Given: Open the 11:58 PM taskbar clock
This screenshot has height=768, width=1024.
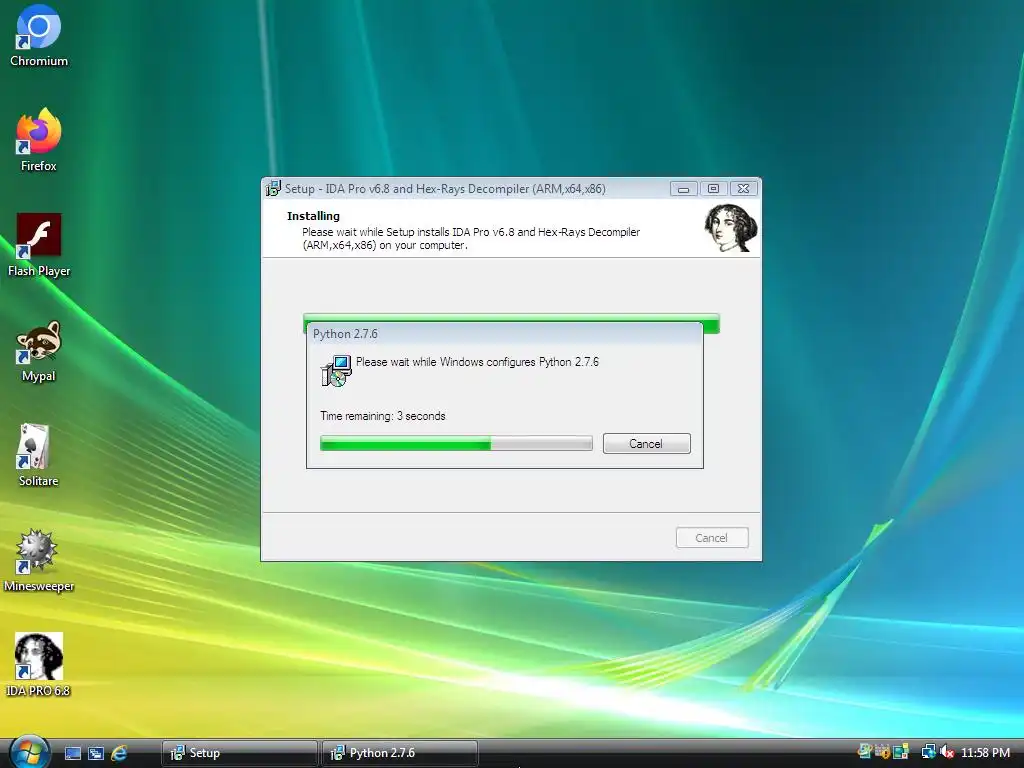Looking at the screenshot, I should [x=985, y=753].
